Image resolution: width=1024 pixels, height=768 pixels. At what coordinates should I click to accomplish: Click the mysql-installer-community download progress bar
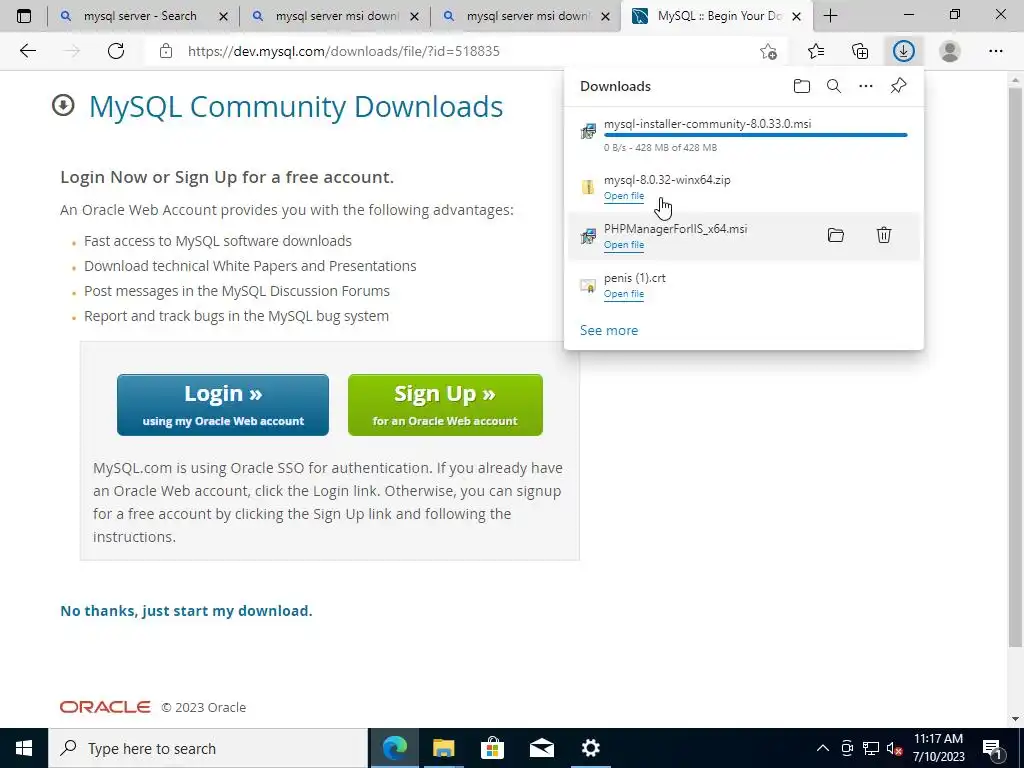tap(756, 135)
